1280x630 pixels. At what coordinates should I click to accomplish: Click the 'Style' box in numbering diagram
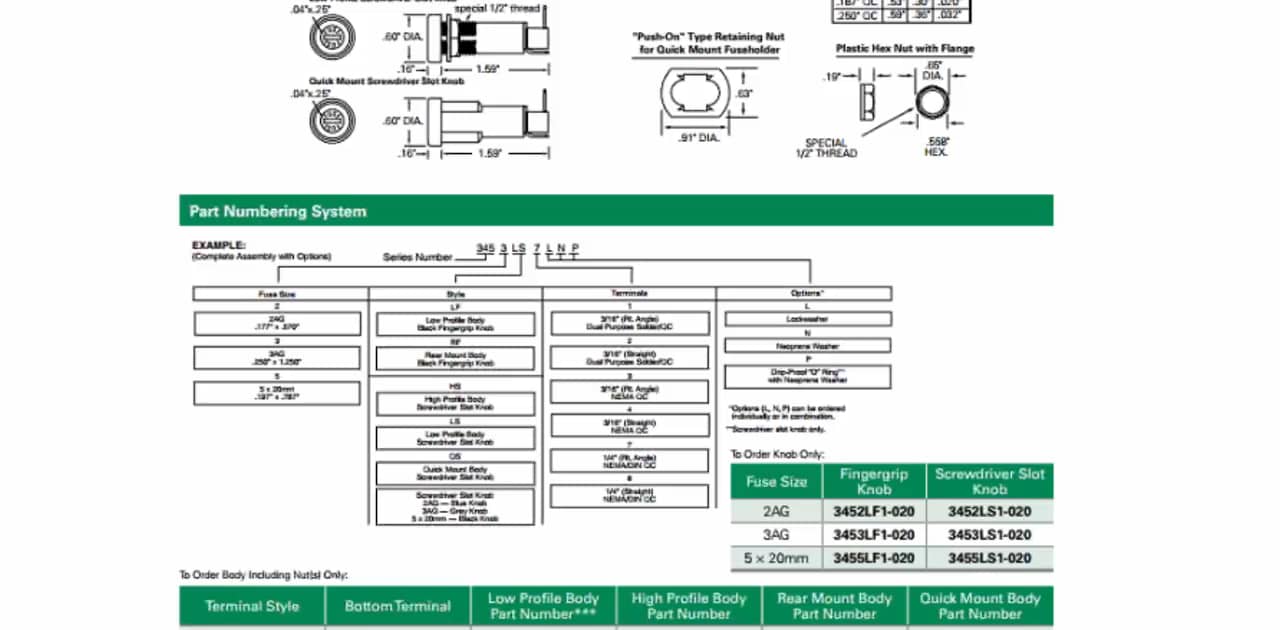456,294
